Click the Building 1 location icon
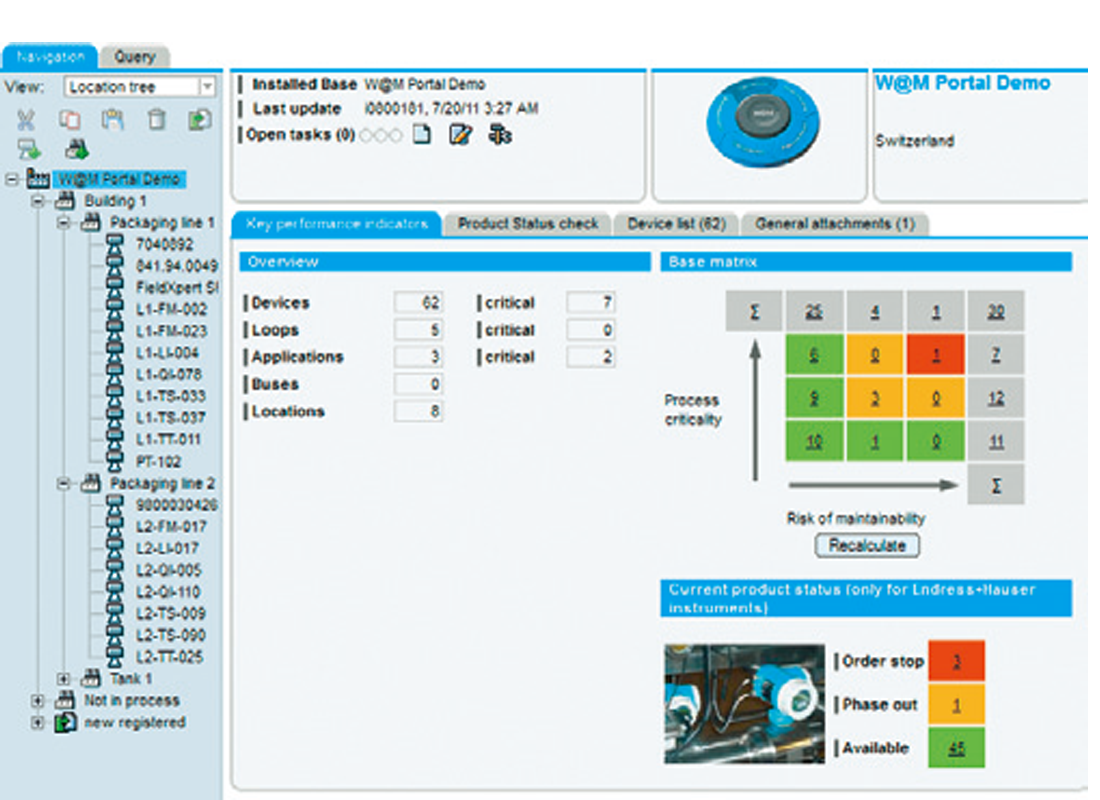 (x=65, y=201)
